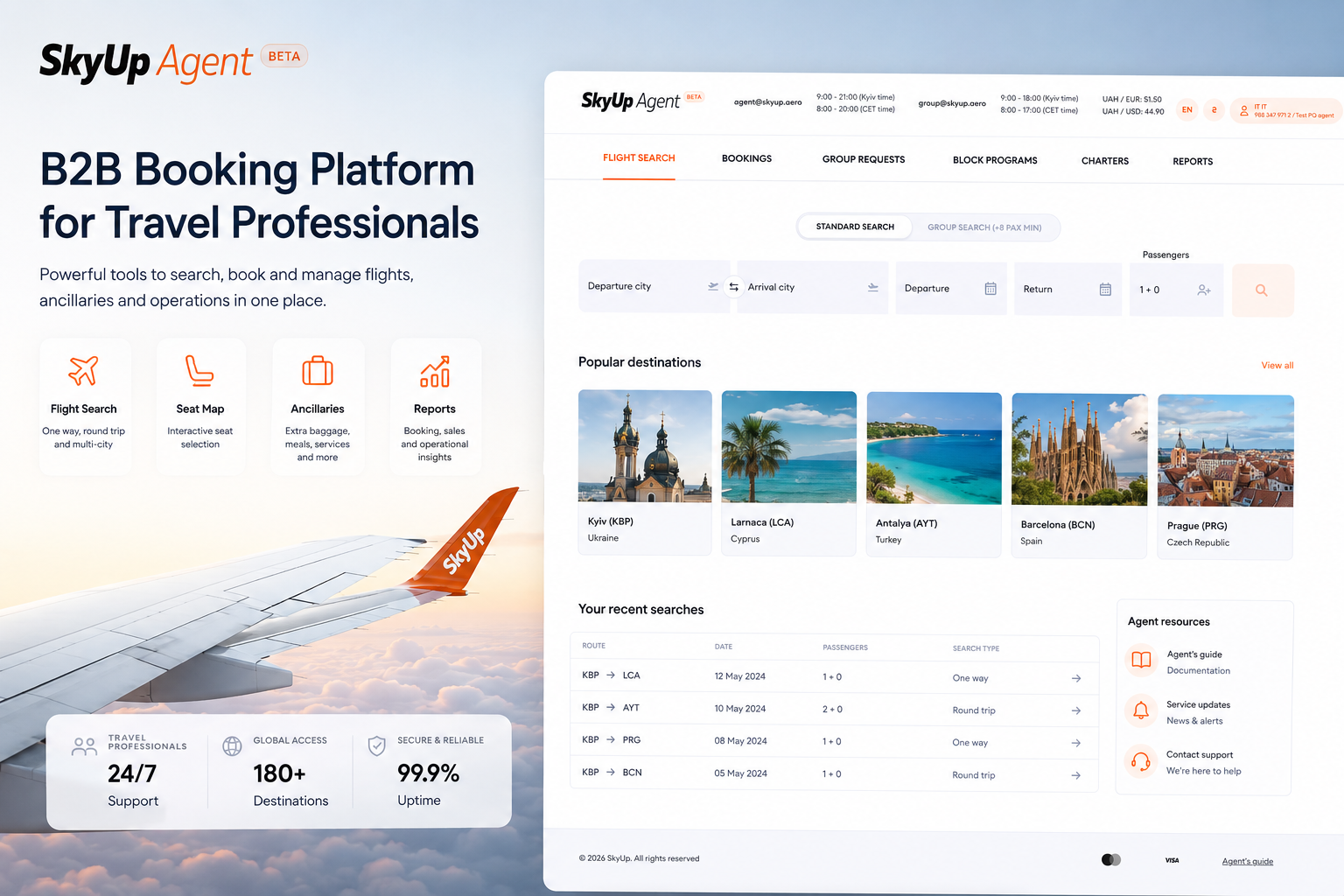This screenshot has width=1344, height=896.
Task: Open Reports tab in navigation
Action: click(x=1193, y=162)
